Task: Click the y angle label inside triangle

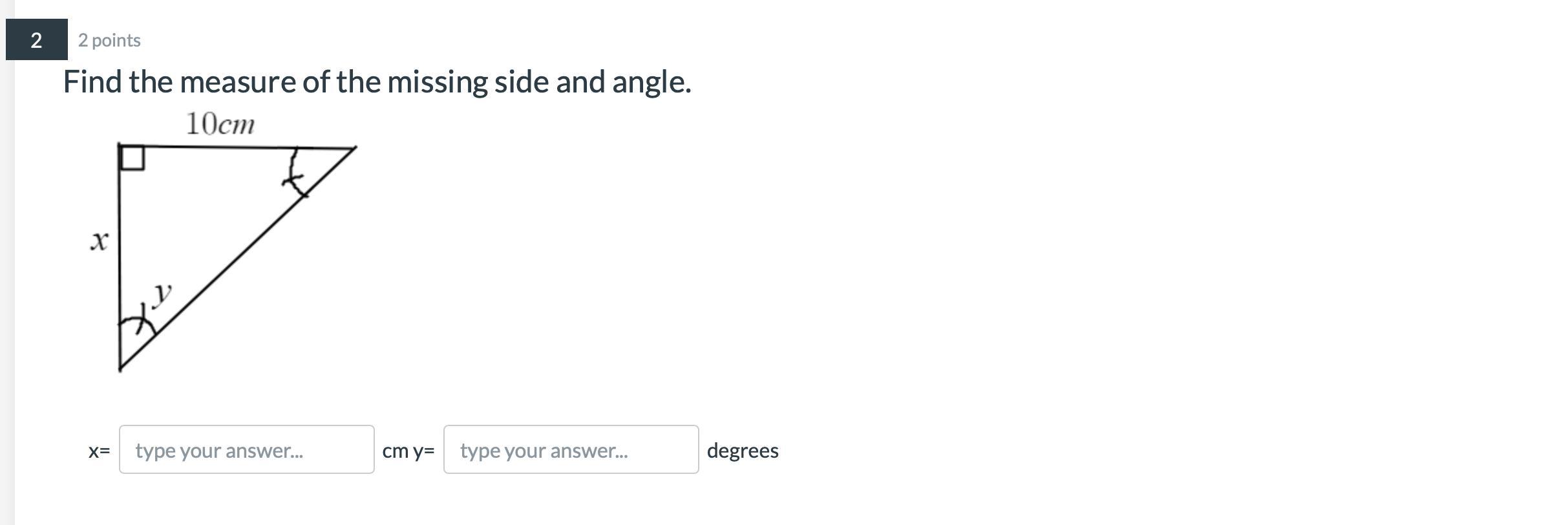Action: pyautogui.click(x=162, y=294)
